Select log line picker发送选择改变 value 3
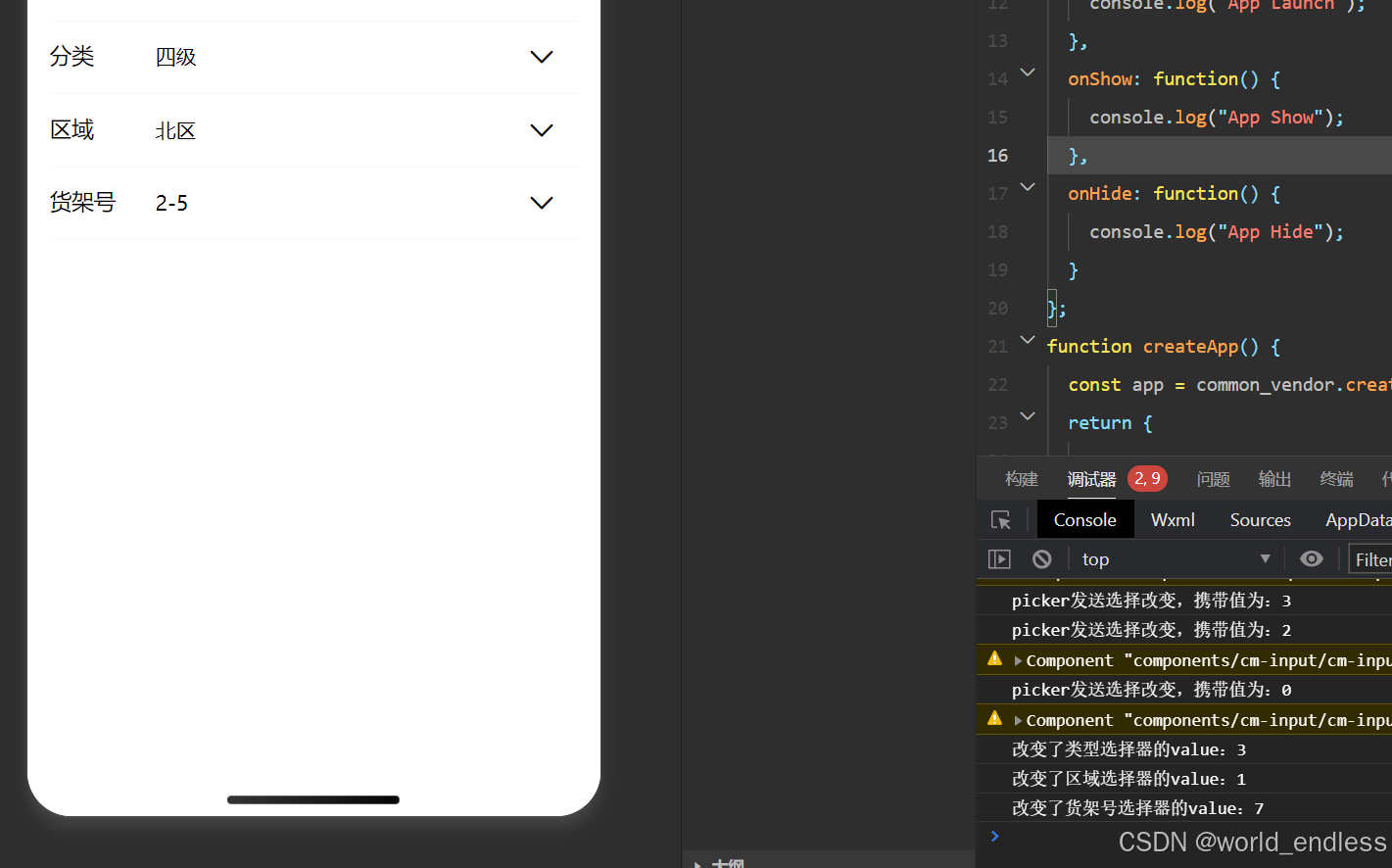 click(x=1151, y=601)
